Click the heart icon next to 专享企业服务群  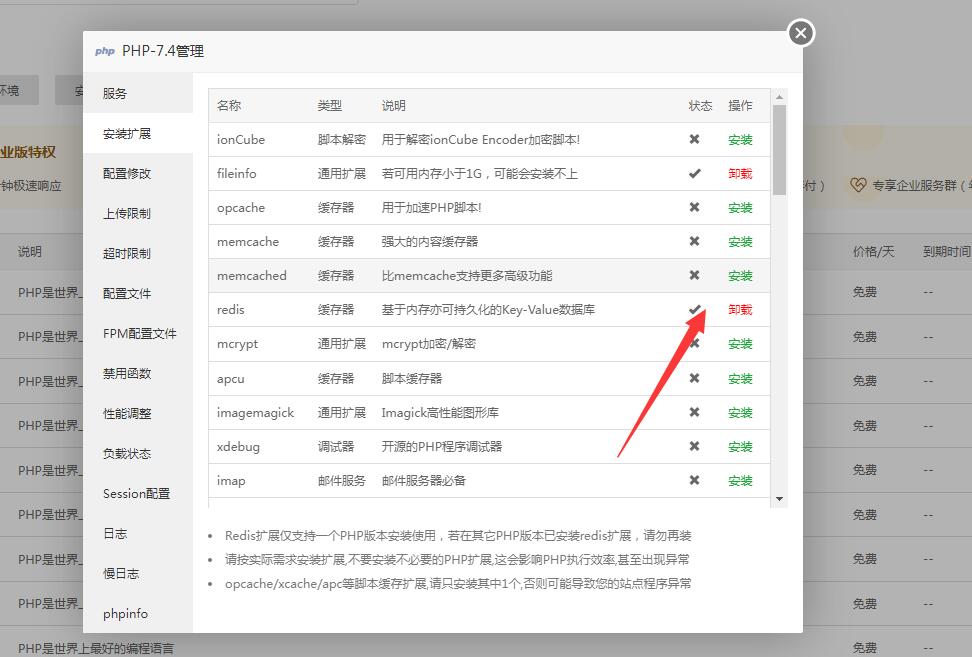[x=858, y=185]
